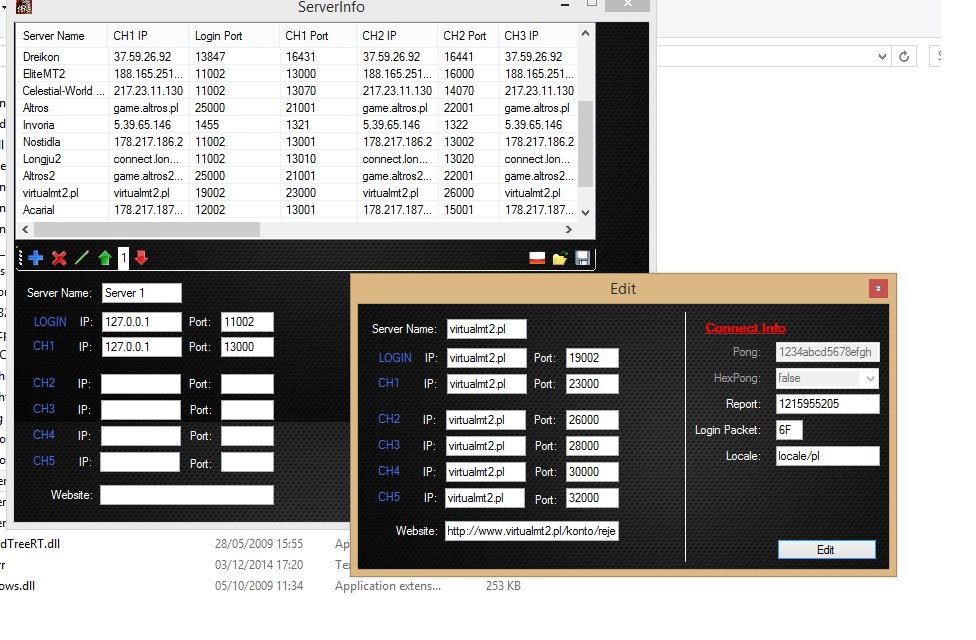Close the Edit dialog
Image resolution: width=976 pixels, height=640 pixels.
pos(878,288)
